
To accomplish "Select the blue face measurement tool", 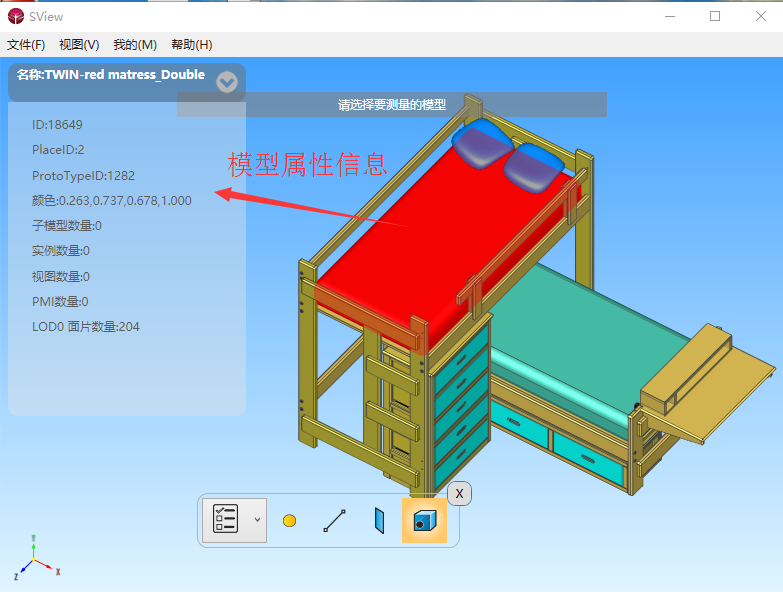I will (379, 521).
